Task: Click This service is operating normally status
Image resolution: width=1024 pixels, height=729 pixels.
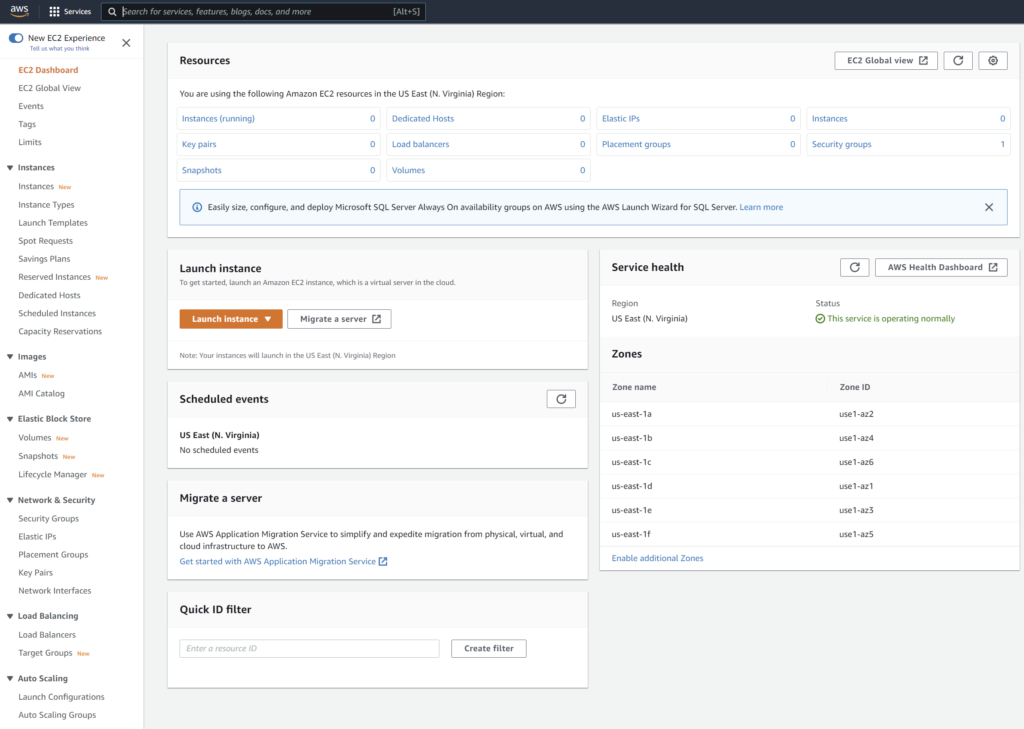Action: click(885, 319)
